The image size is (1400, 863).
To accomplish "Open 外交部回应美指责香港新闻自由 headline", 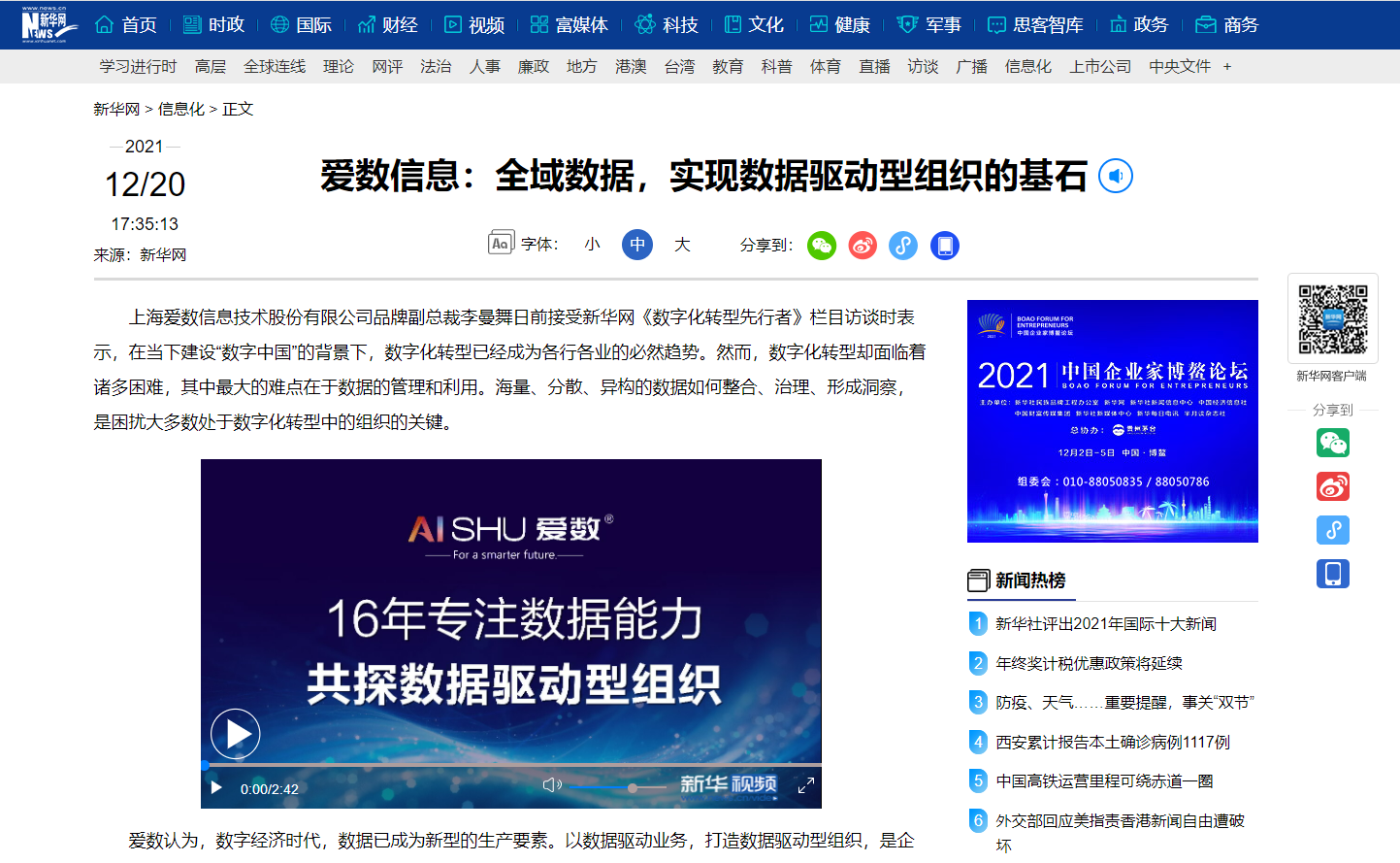I will pyautogui.click(x=1120, y=833).
